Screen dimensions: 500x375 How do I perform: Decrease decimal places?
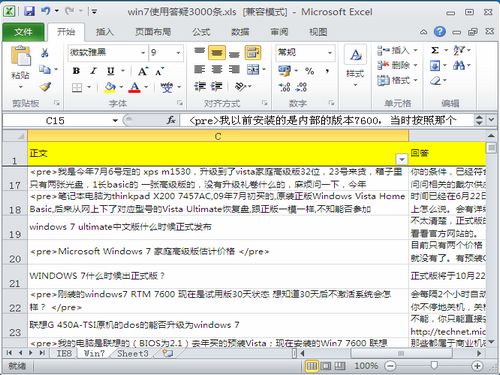[302, 87]
